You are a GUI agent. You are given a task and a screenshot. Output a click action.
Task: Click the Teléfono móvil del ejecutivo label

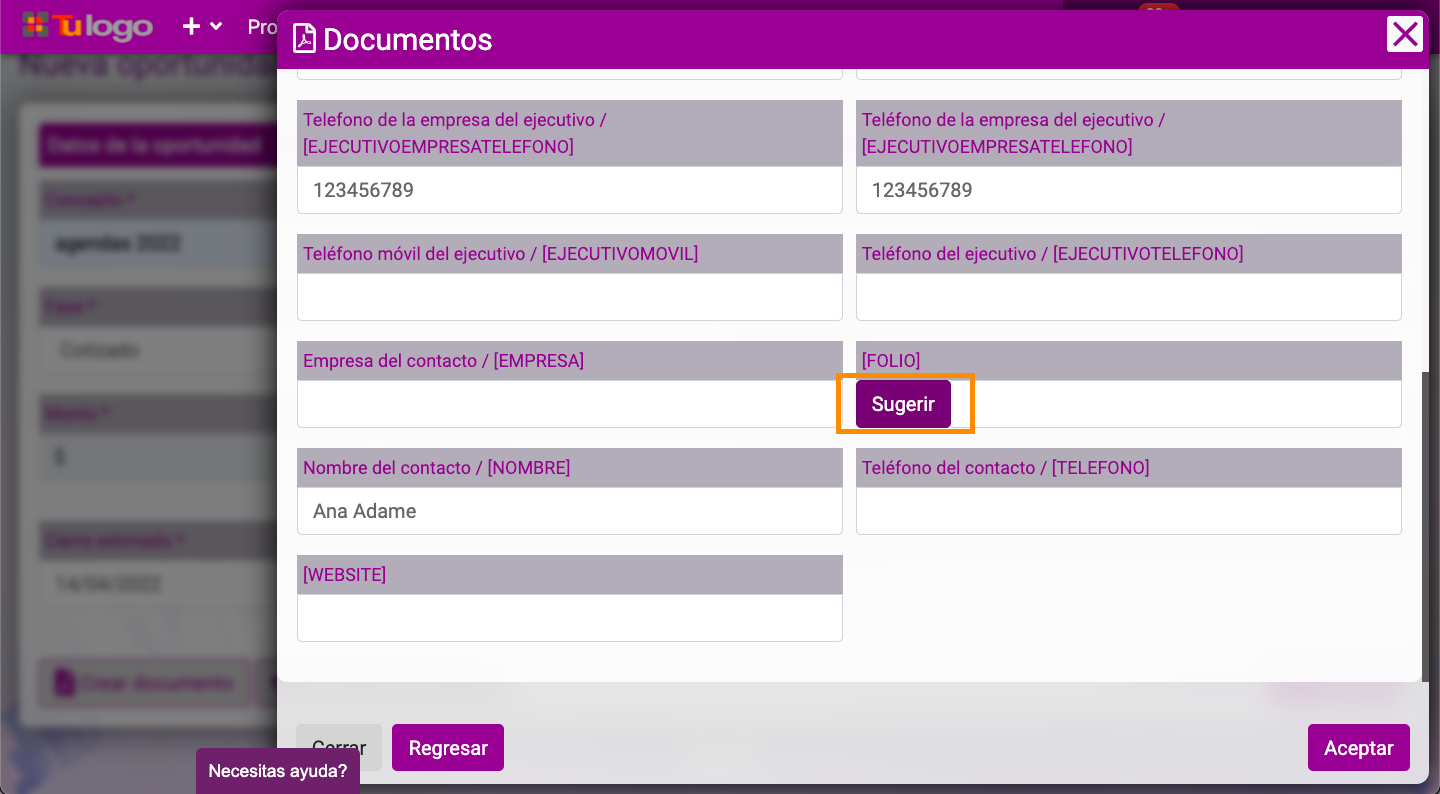tap(501, 254)
